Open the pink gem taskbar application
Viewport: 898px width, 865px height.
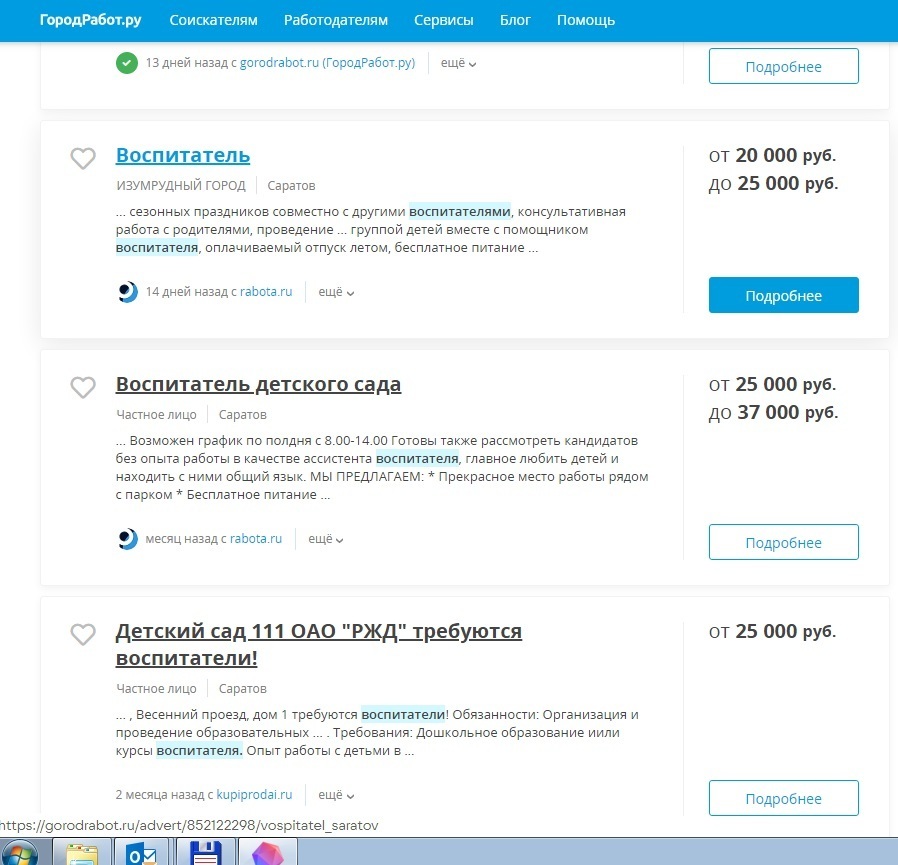[x=266, y=853]
